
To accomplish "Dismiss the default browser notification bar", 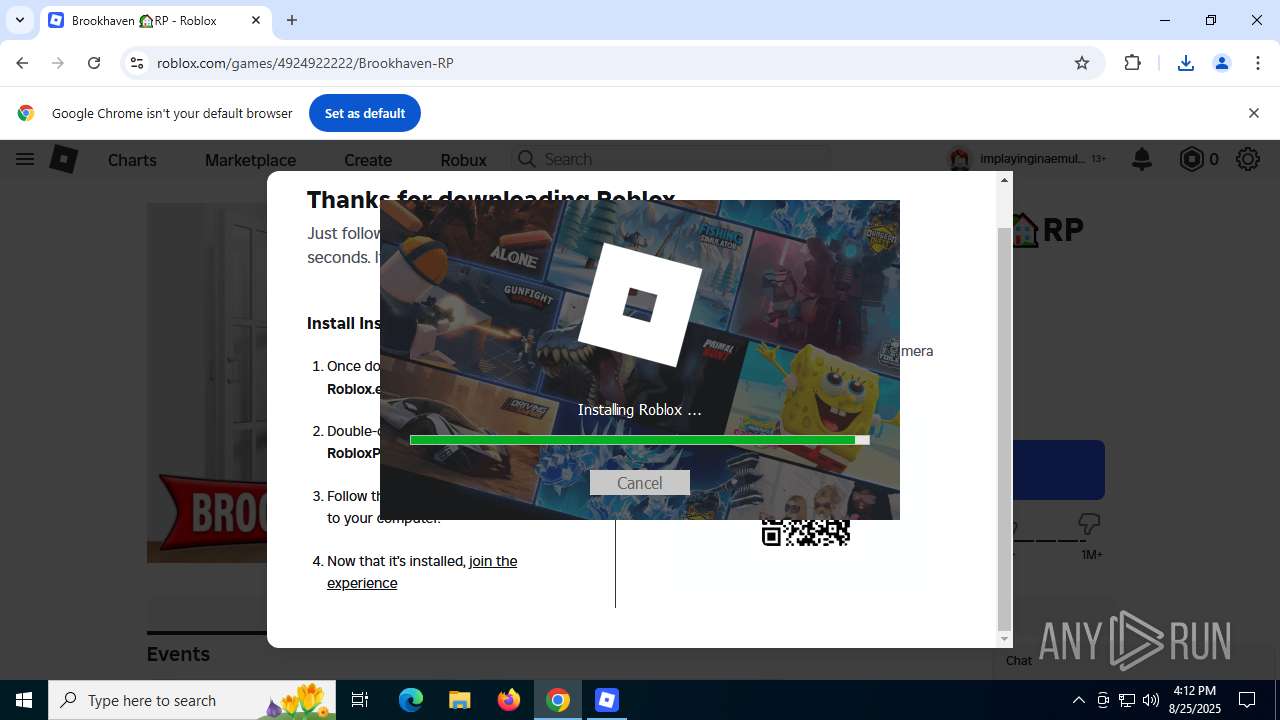I will point(1253,113).
